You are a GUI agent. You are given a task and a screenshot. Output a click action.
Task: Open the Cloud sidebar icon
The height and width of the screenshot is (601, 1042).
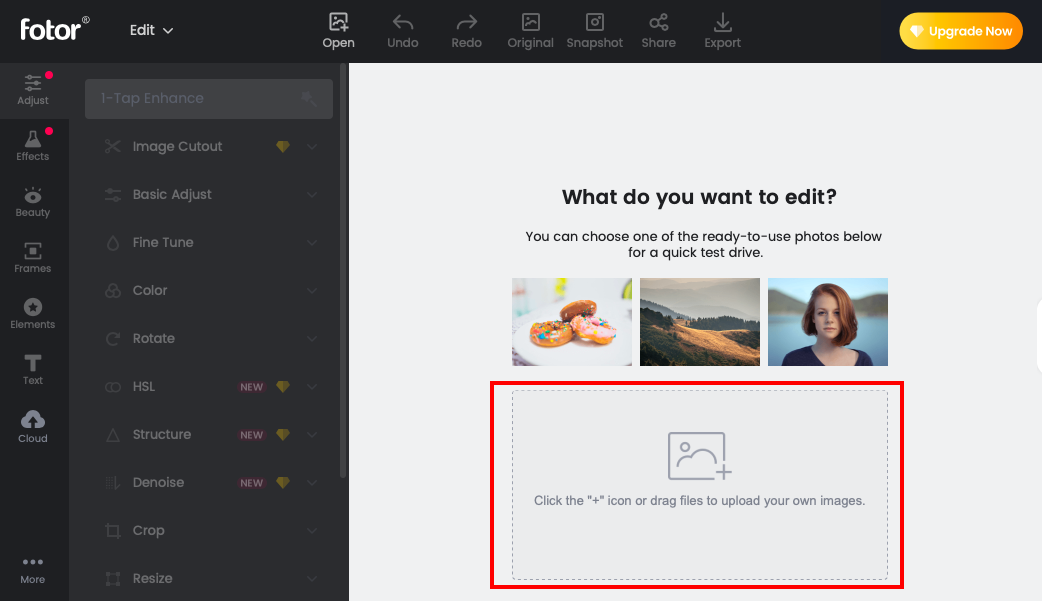(x=33, y=420)
